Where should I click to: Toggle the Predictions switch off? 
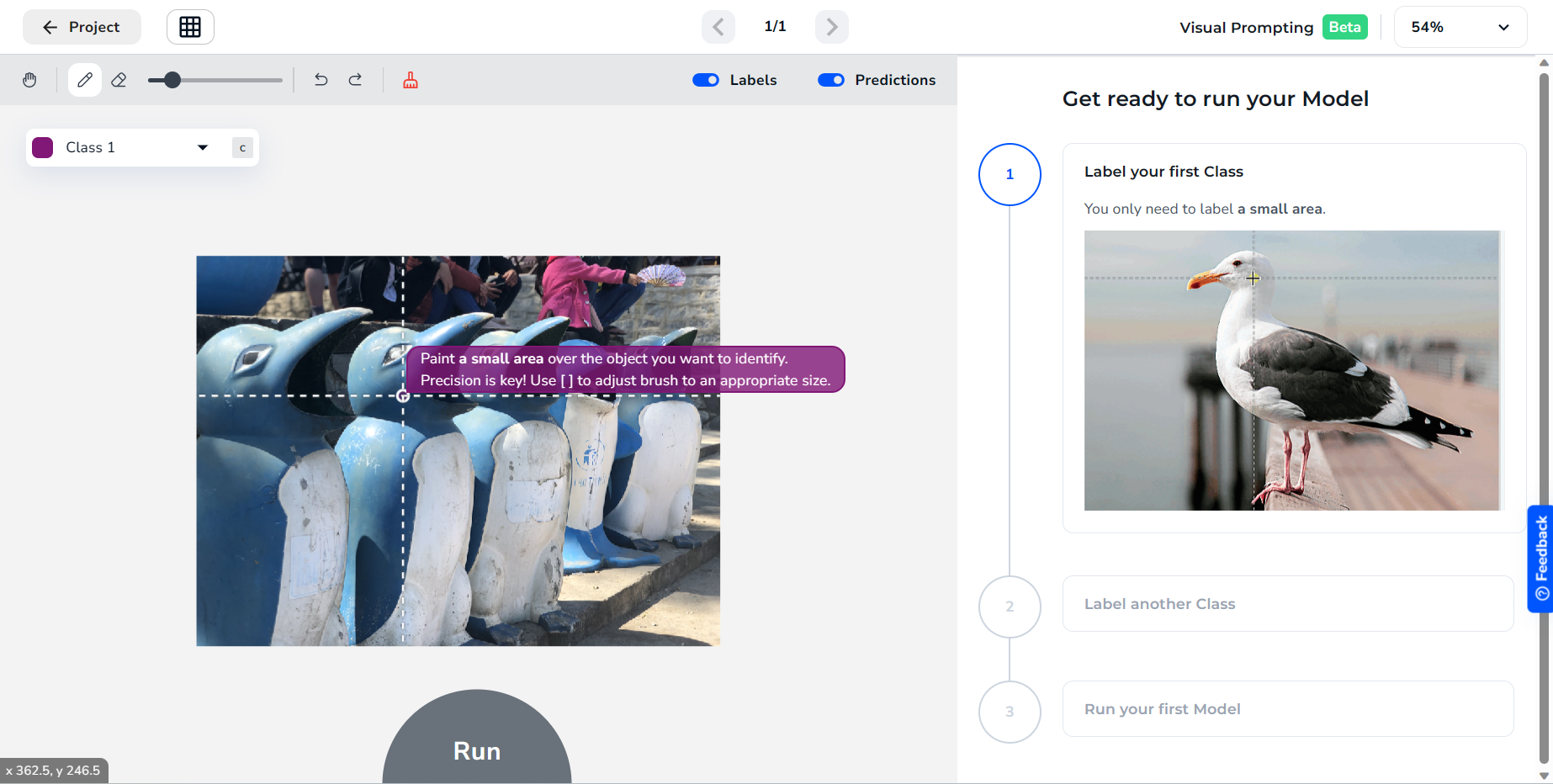pos(831,80)
